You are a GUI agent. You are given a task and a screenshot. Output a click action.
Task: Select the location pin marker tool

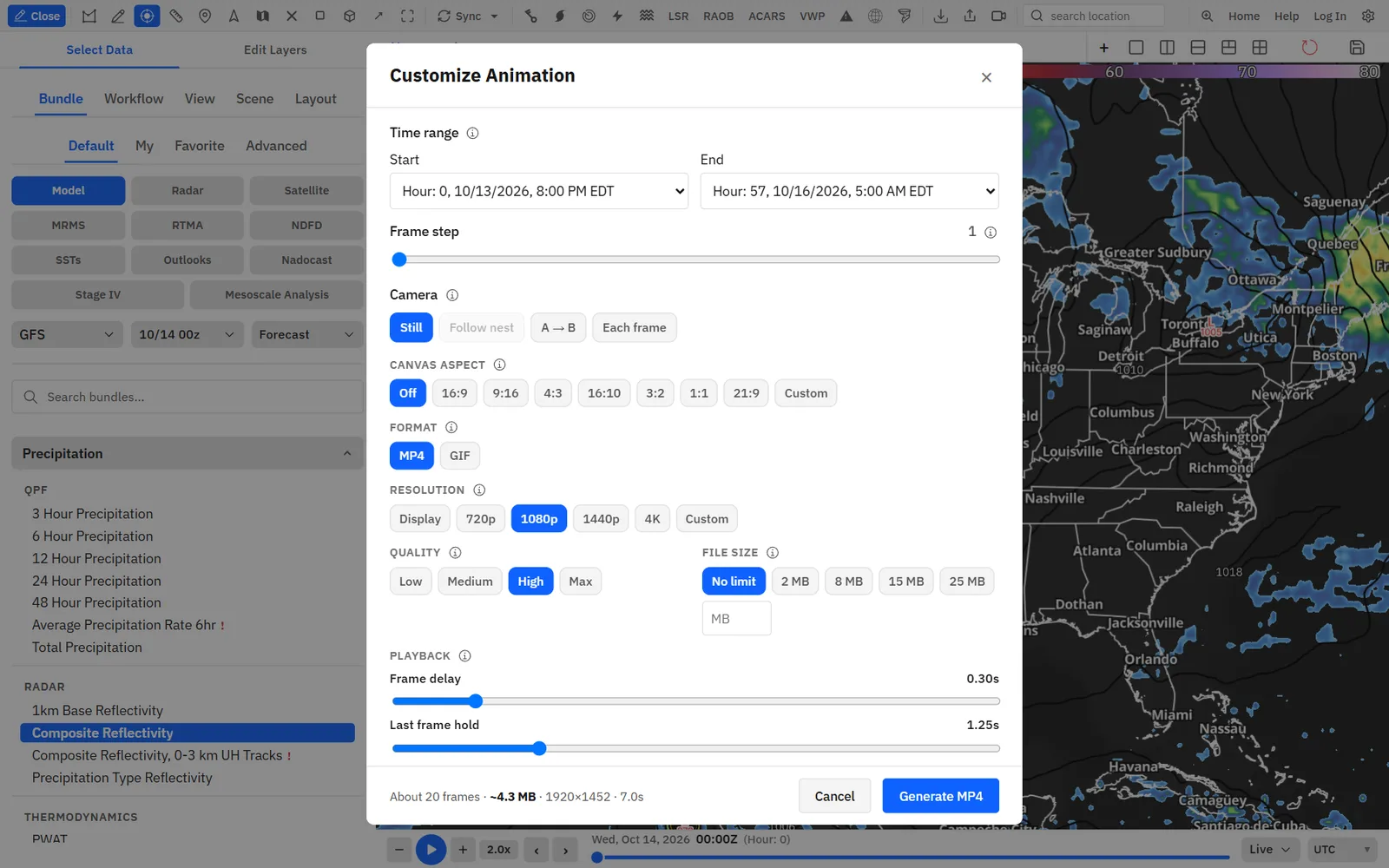(205, 16)
